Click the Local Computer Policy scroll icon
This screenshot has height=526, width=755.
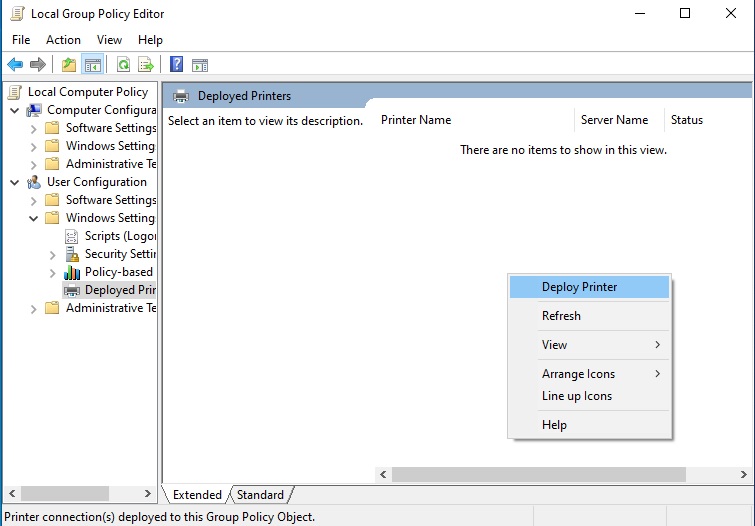click(x=15, y=92)
